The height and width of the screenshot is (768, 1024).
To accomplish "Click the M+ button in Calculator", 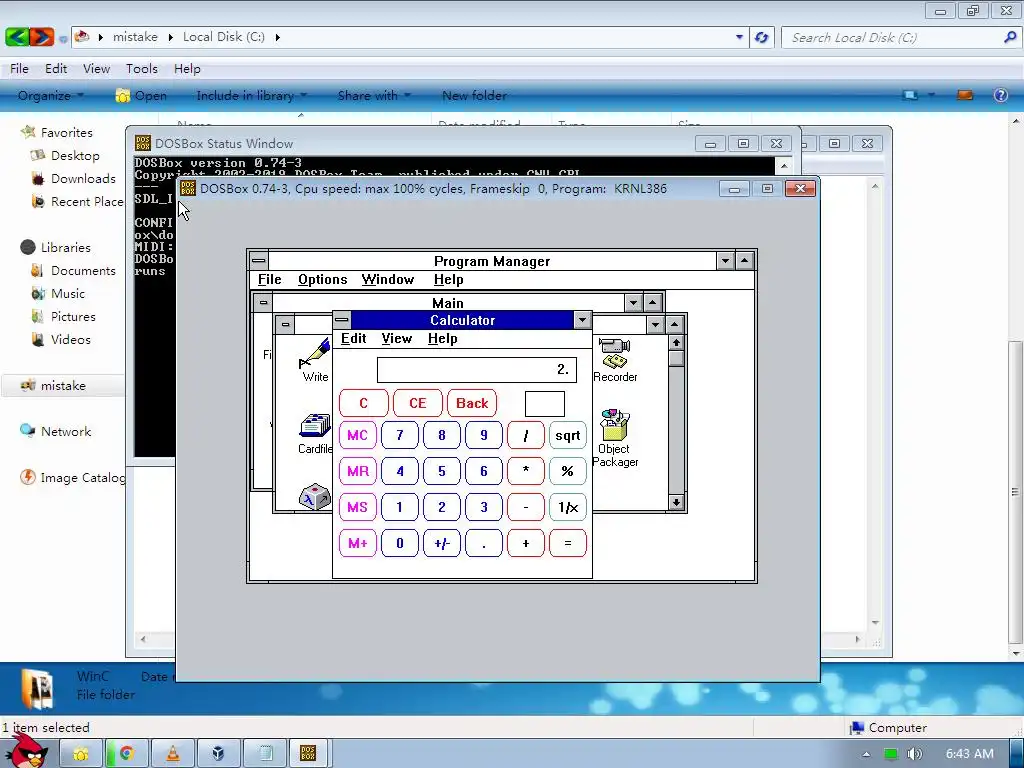I will click(x=357, y=543).
